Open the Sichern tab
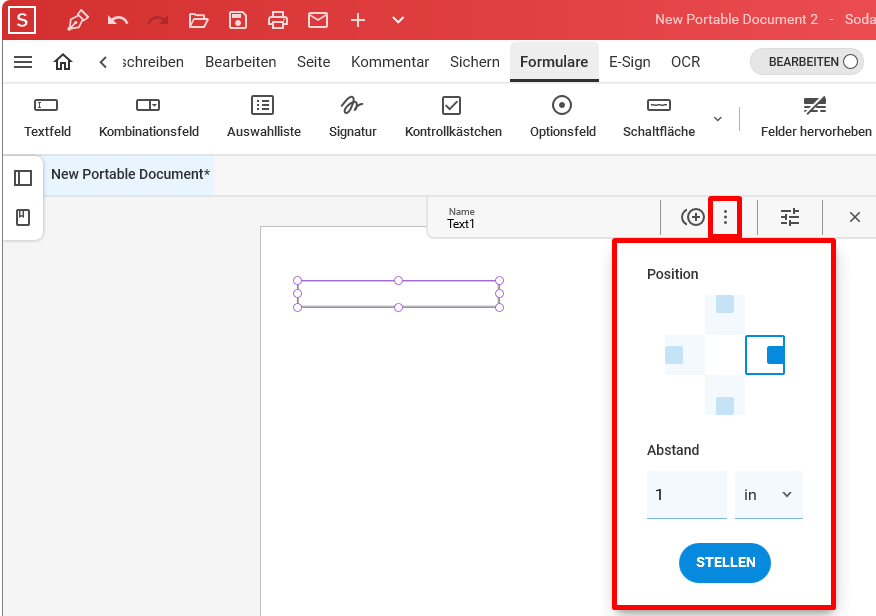Image resolution: width=876 pixels, height=616 pixels. coord(475,62)
